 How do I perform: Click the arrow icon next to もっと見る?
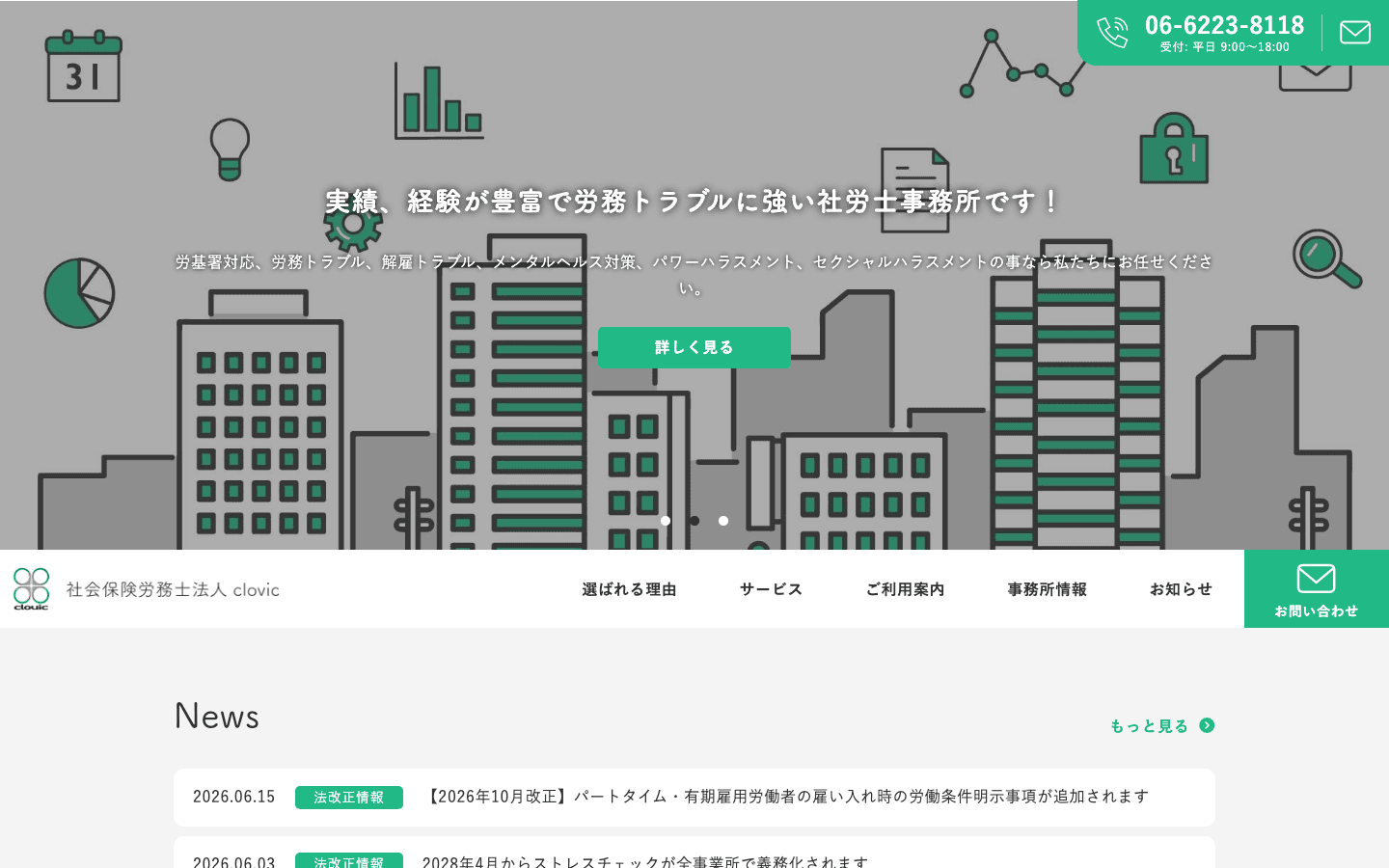(1207, 725)
